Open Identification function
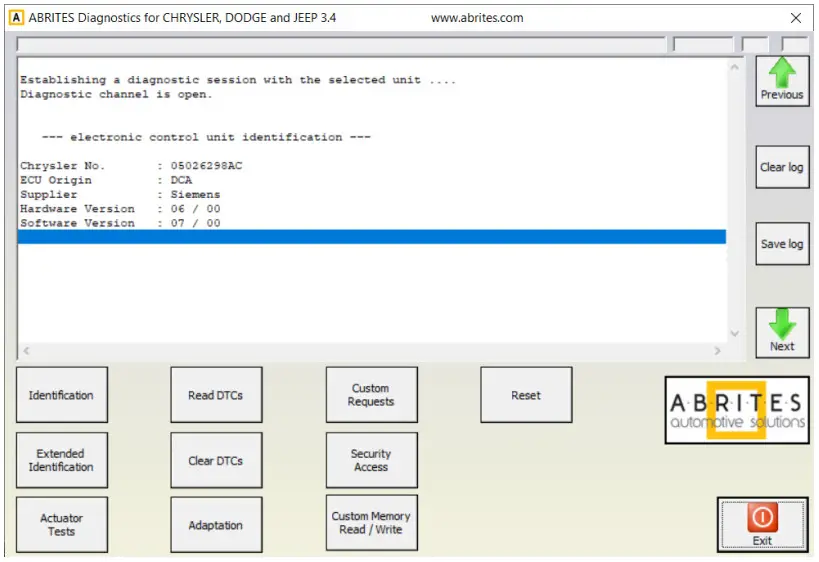Screen dimensions: 819x562 62,395
